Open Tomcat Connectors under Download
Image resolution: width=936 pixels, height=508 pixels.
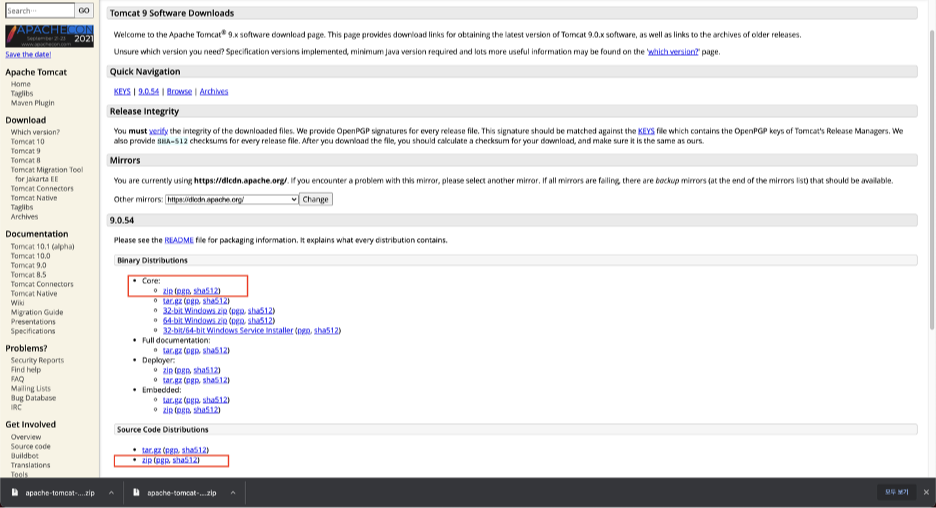click(x=42, y=189)
